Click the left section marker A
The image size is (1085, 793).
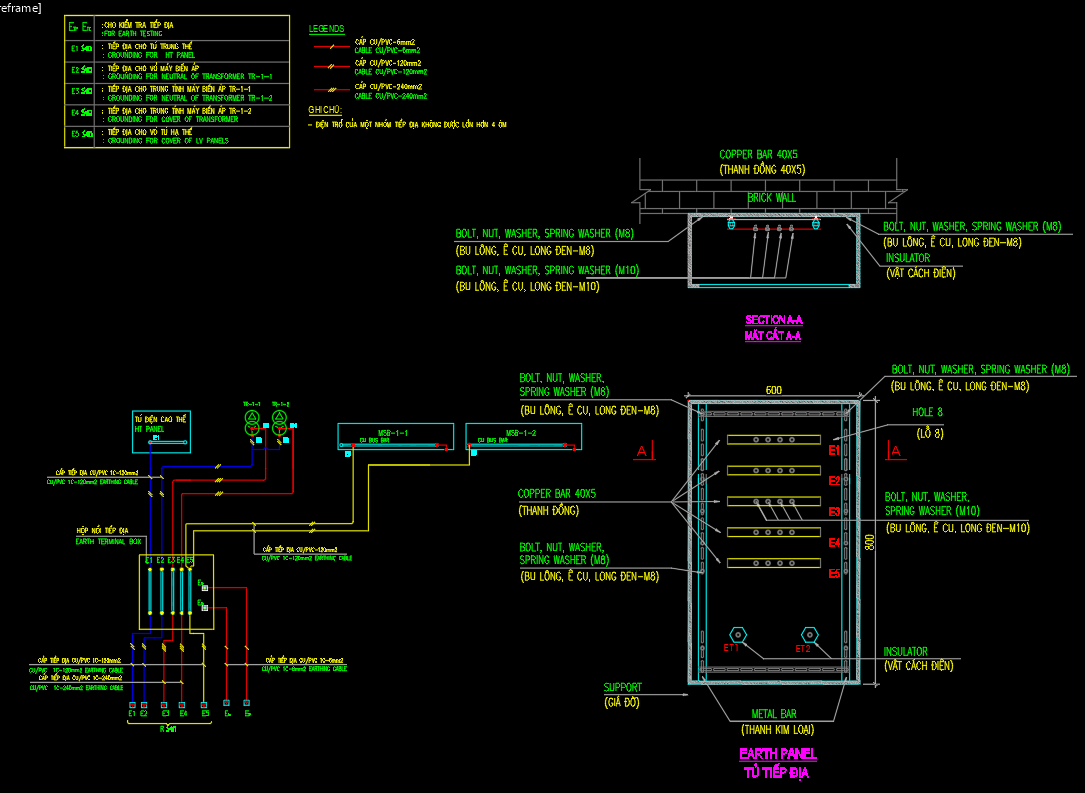641,451
